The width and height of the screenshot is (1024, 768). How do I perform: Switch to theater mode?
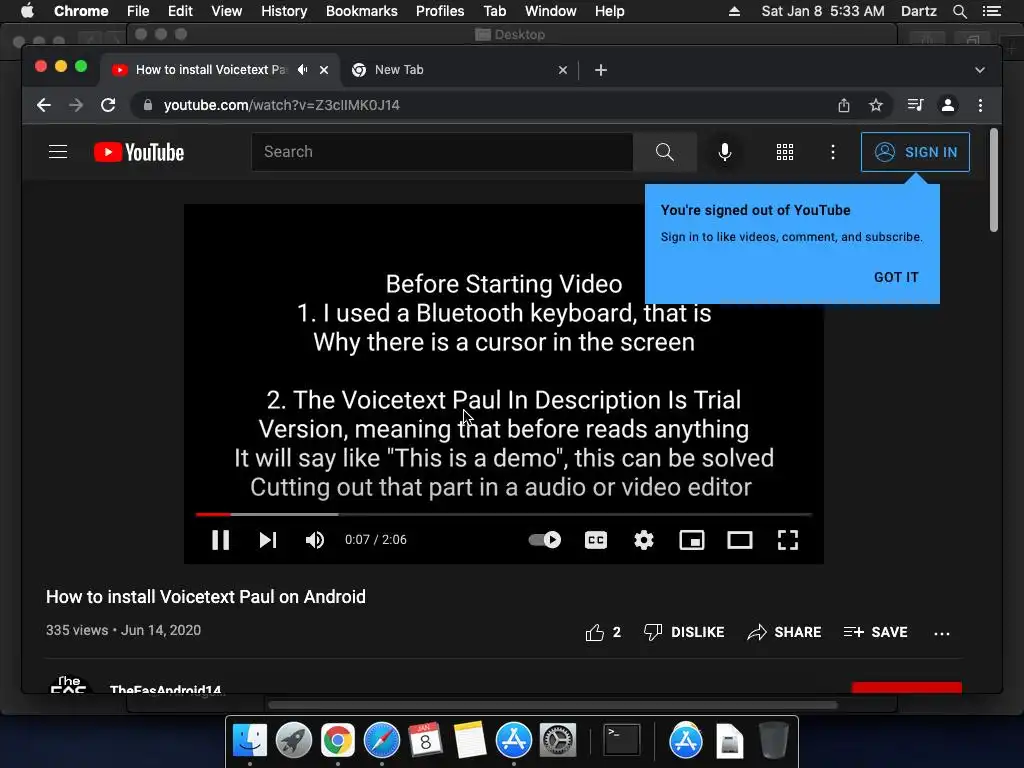click(x=740, y=540)
